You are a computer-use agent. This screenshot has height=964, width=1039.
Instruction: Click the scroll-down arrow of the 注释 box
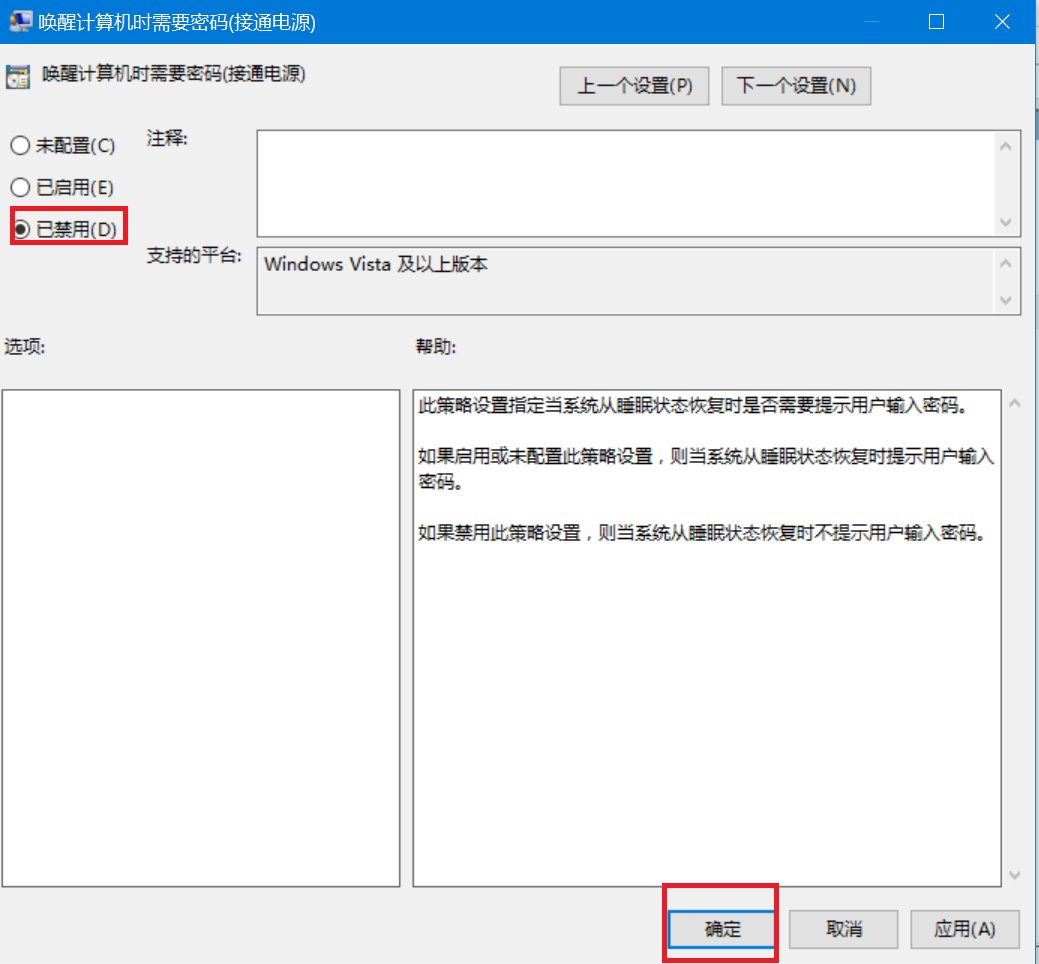click(x=1006, y=224)
